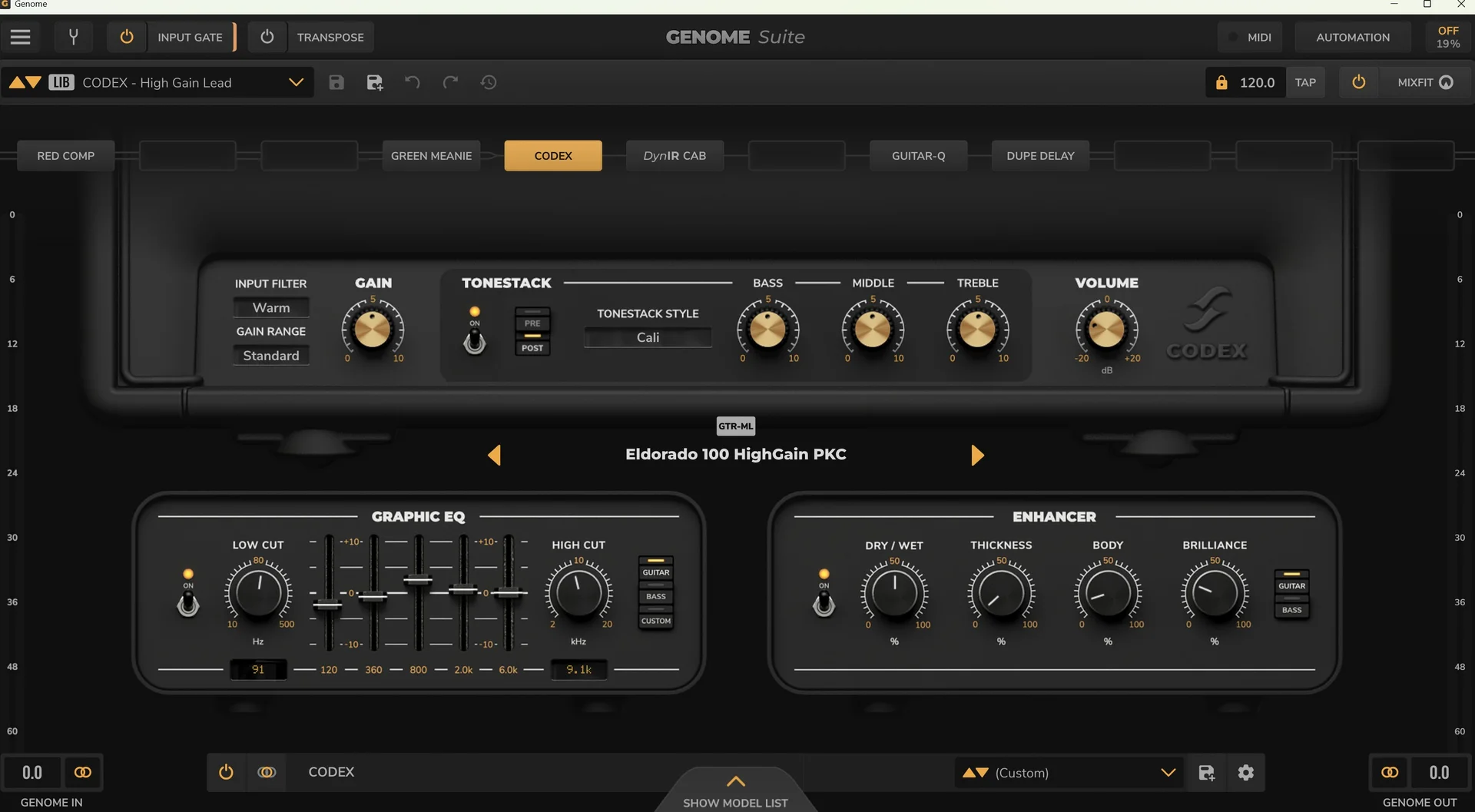The width and height of the screenshot is (1475, 812).
Task: Switch the tonestack PRE/POST selector
Action: 532,331
